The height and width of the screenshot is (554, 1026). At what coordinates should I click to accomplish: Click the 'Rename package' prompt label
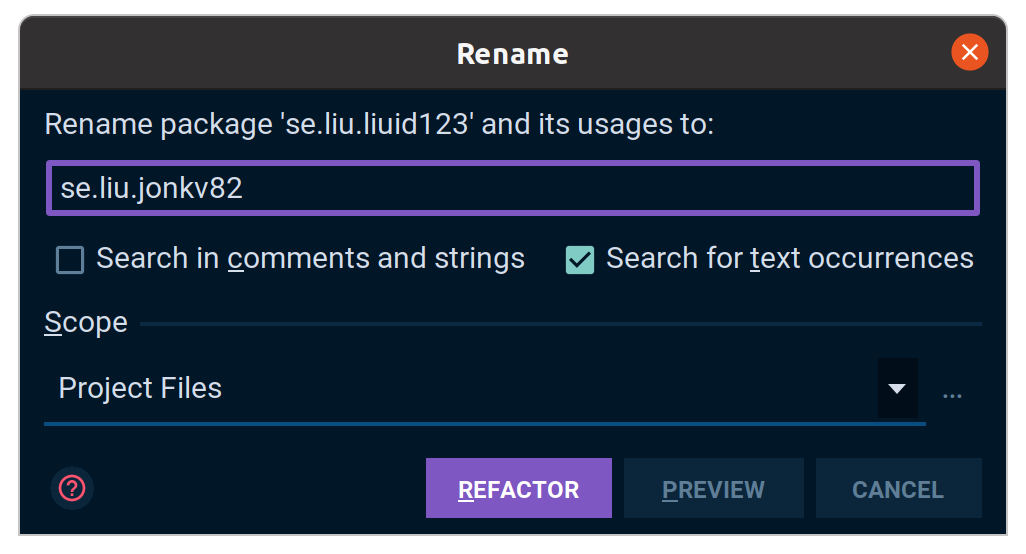pos(379,124)
